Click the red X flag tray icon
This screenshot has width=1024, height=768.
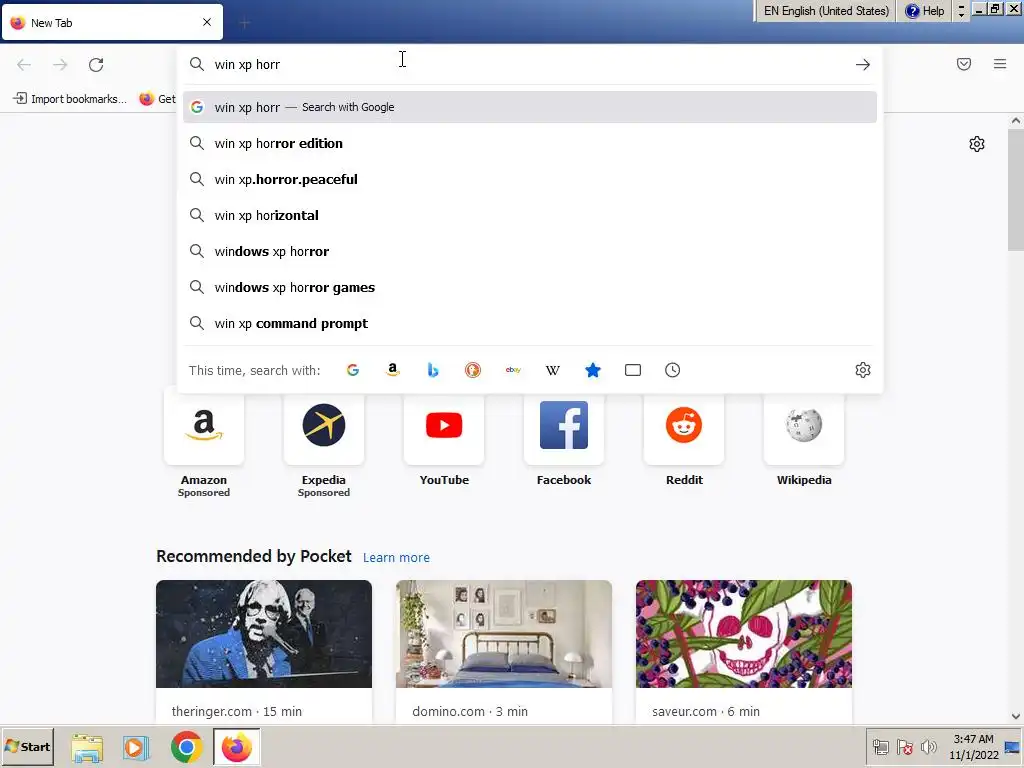point(905,746)
